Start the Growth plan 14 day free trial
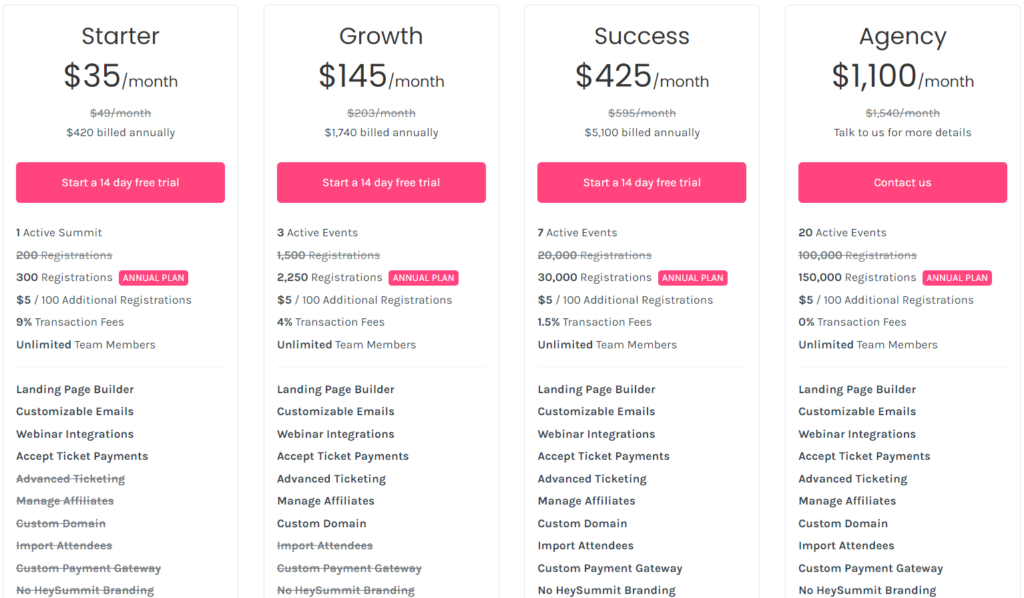This screenshot has height=598, width=1024. pyautogui.click(x=381, y=182)
